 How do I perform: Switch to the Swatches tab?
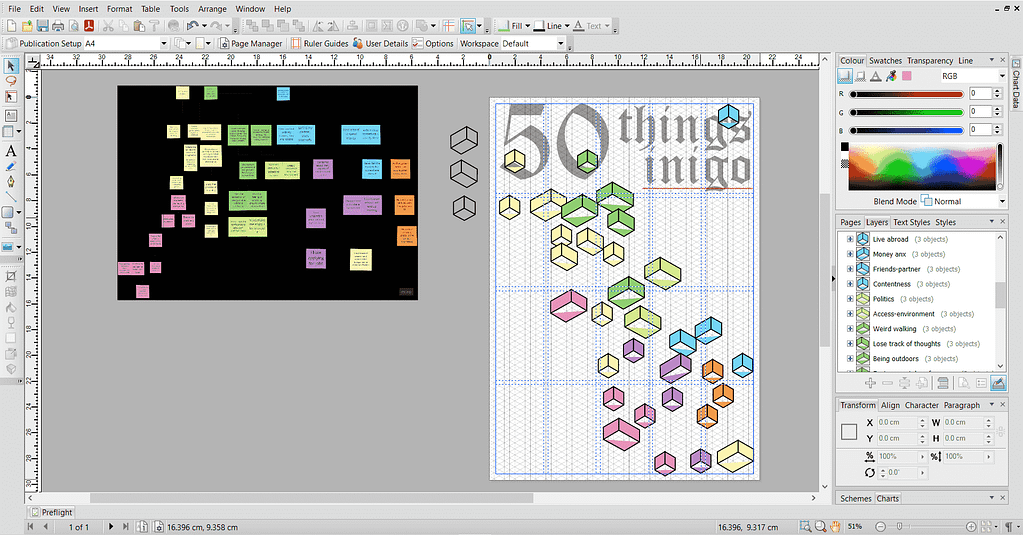coord(885,61)
